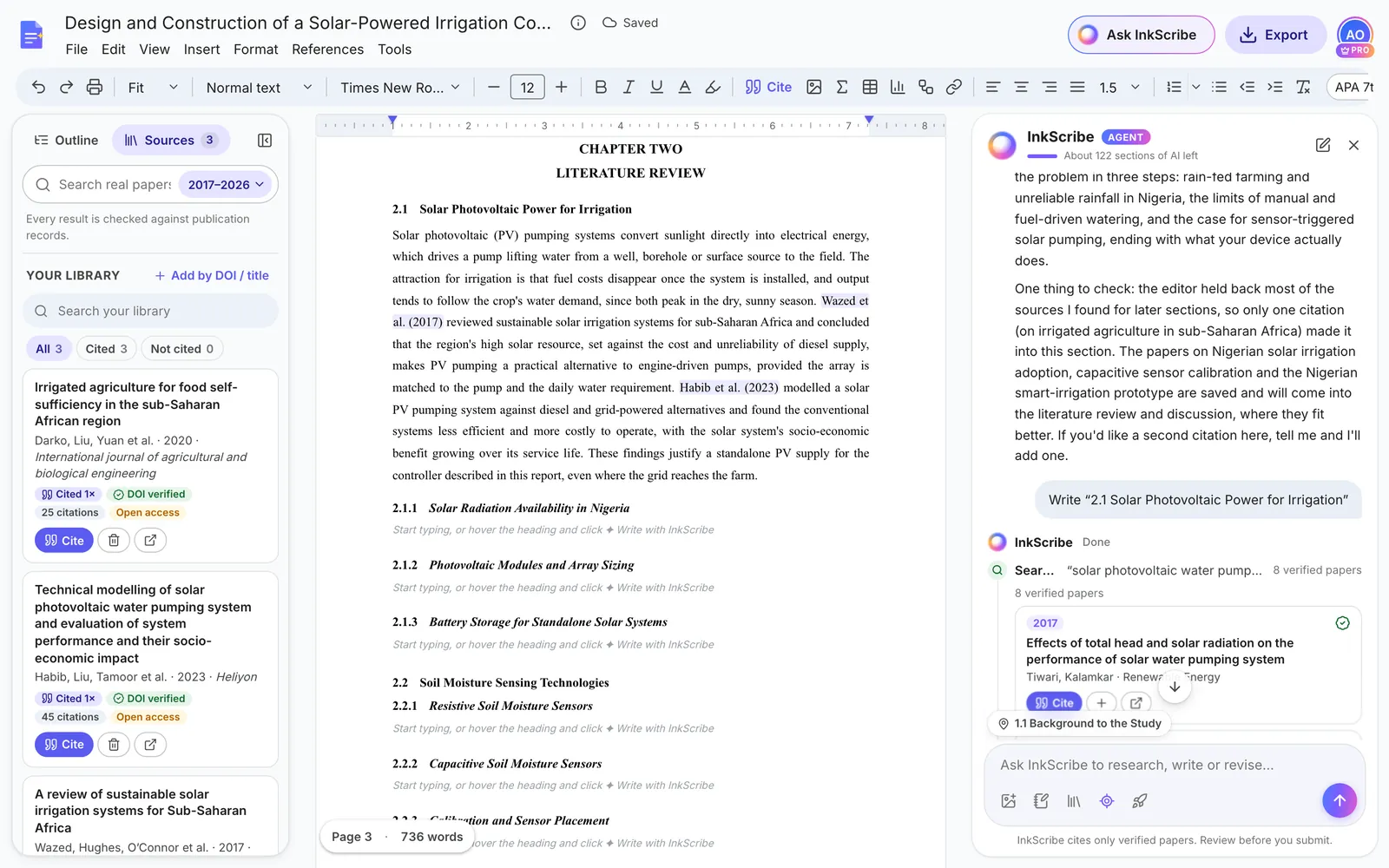The image size is (1389, 868).
Task: Insert a chart from the toolbar
Action: click(x=898, y=87)
